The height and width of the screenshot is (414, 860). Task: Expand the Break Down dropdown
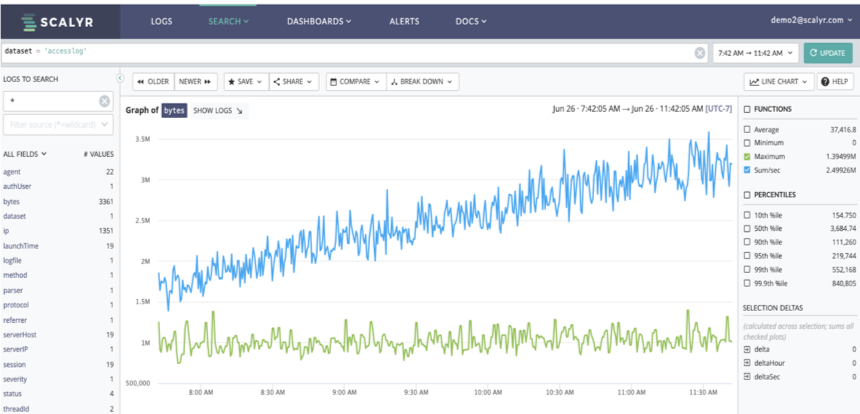[x=423, y=82]
